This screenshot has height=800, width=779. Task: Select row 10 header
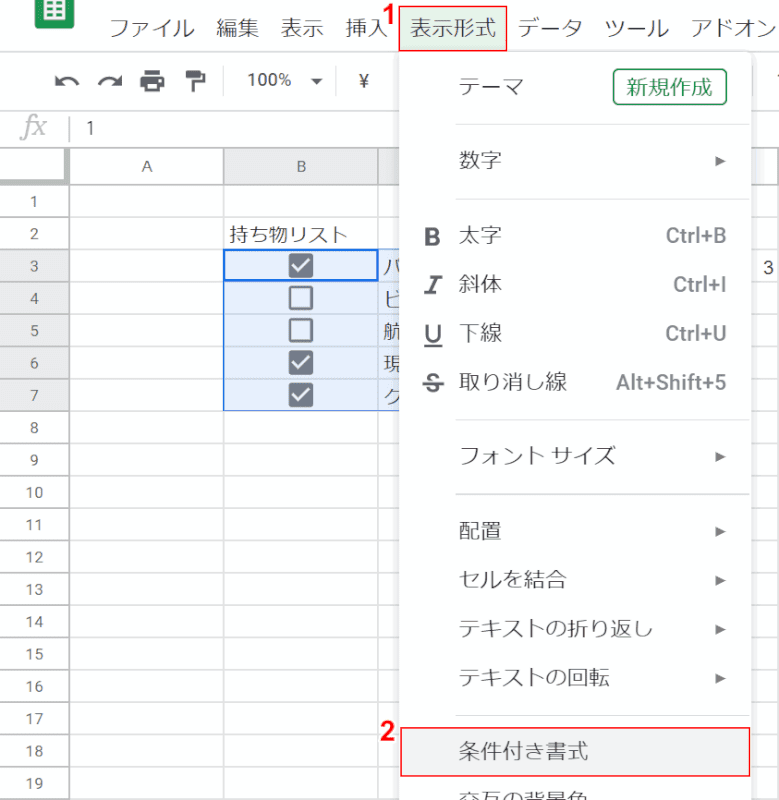click(34, 492)
